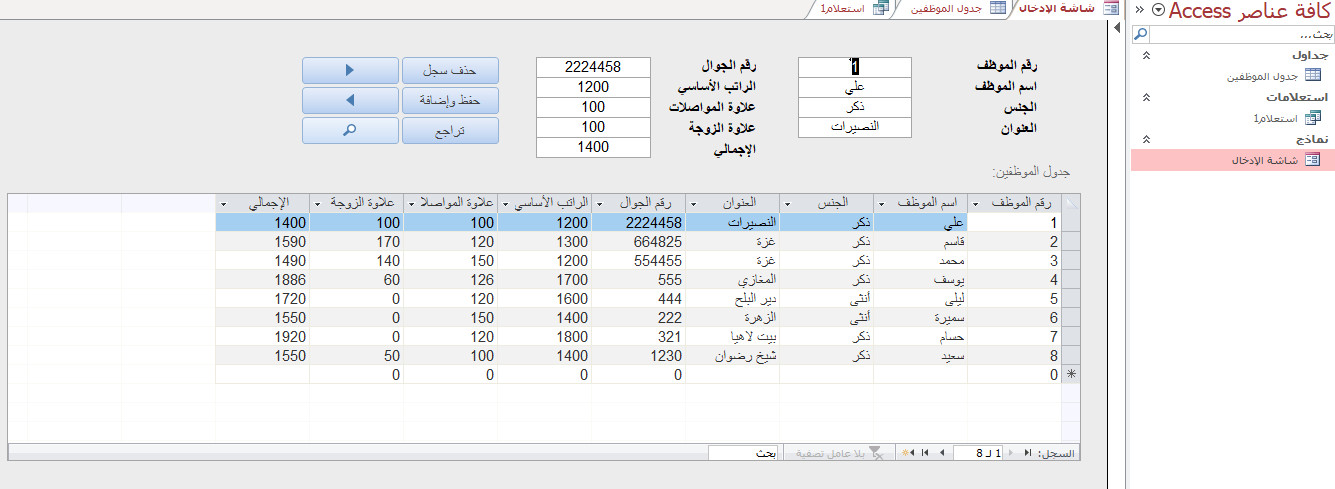This screenshot has width=1335, height=489.
Task: Click the بحث search box in record navigator
Action: [744, 453]
